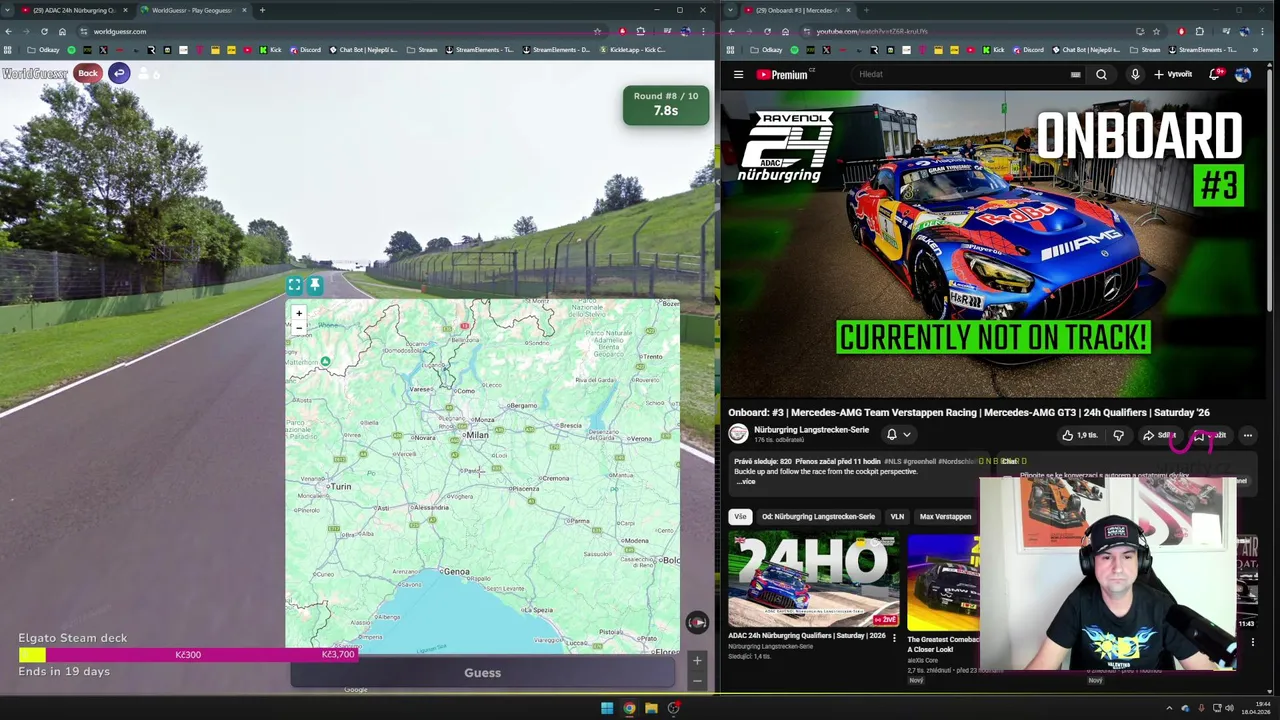Image resolution: width=1280 pixels, height=720 pixels.
Task: Open the tab search dropdown in left browser
Action: point(8,10)
